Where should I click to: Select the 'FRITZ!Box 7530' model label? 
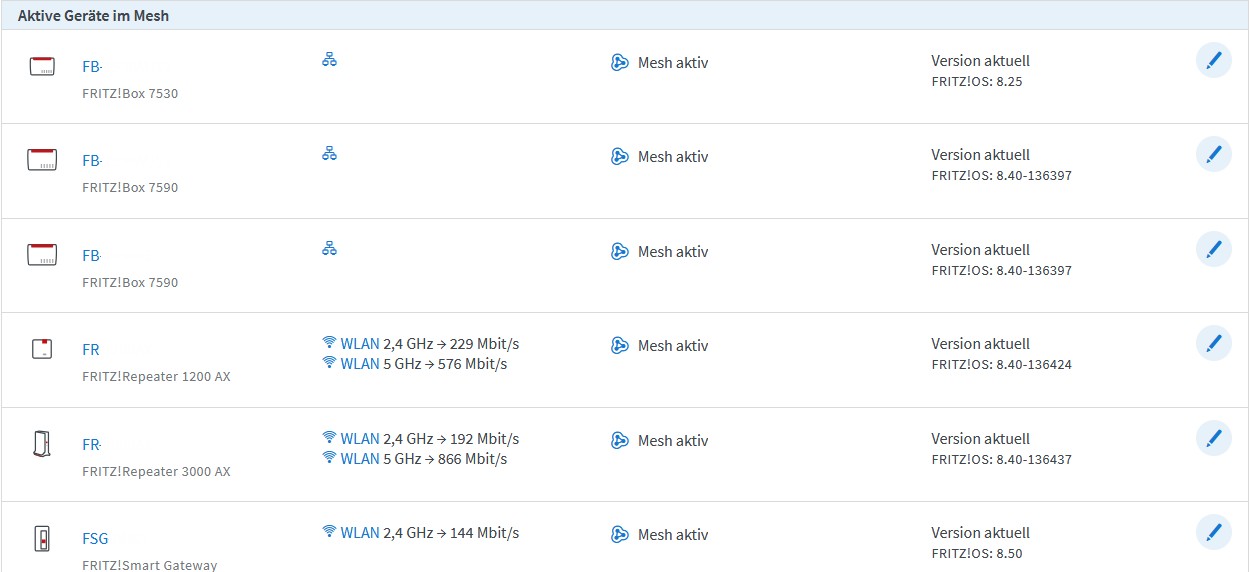pyautogui.click(x=130, y=93)
